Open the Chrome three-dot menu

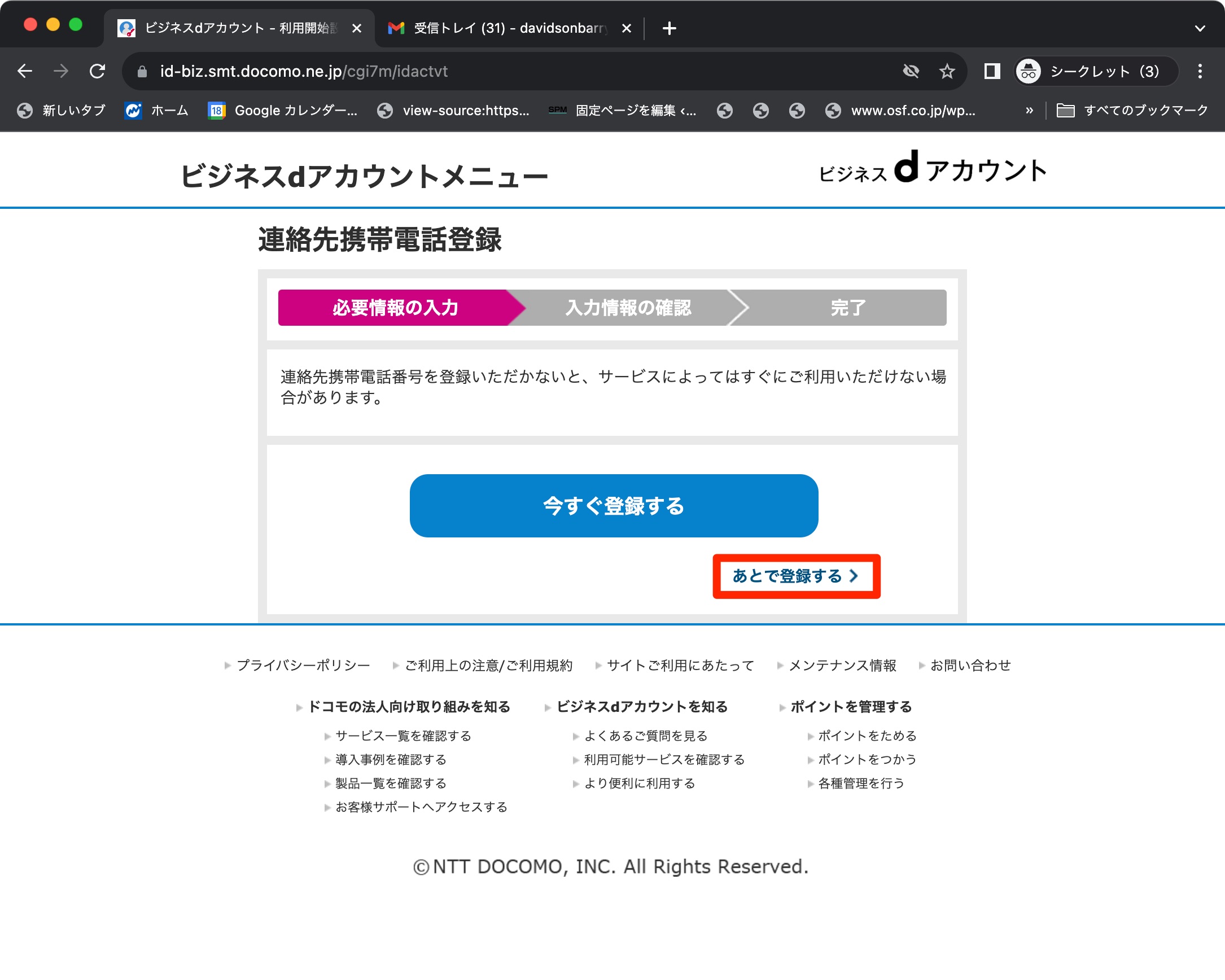[1200, 71]
